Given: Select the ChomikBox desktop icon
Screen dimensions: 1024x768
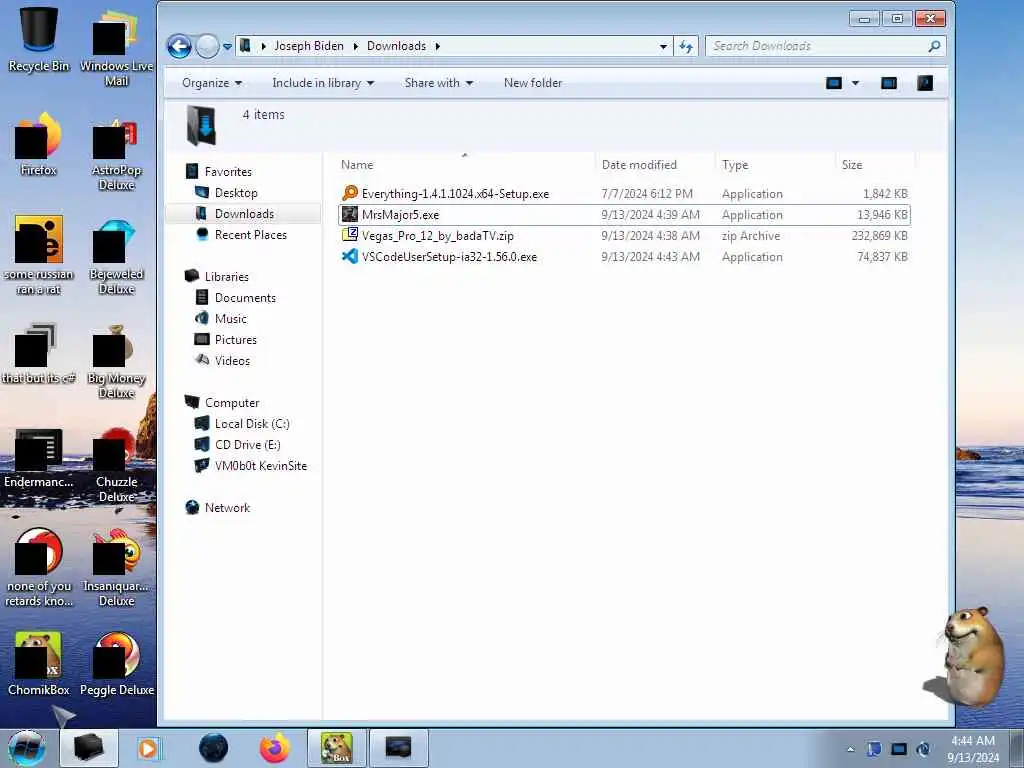Looking at the screenshot, I should click(39, 664).
